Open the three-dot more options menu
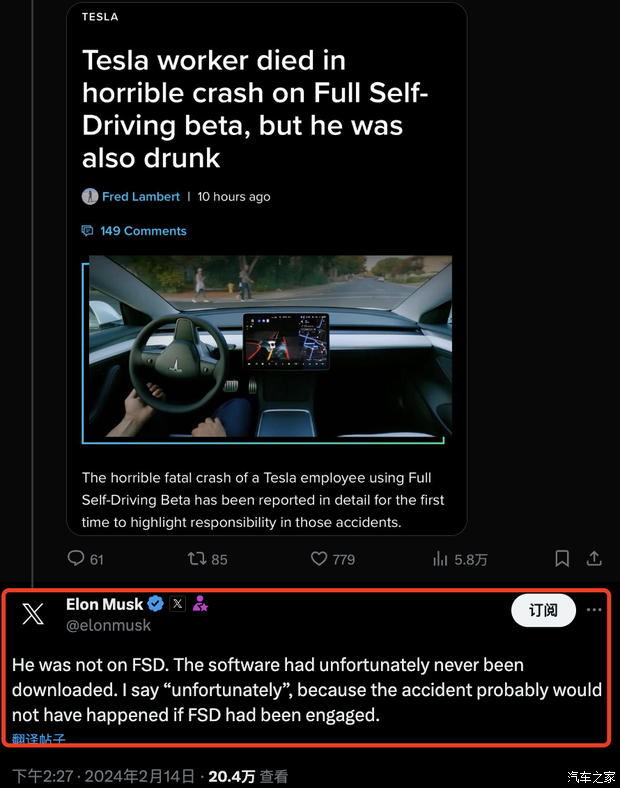This screenshot has width=620, height=788. tap(596, 610)
